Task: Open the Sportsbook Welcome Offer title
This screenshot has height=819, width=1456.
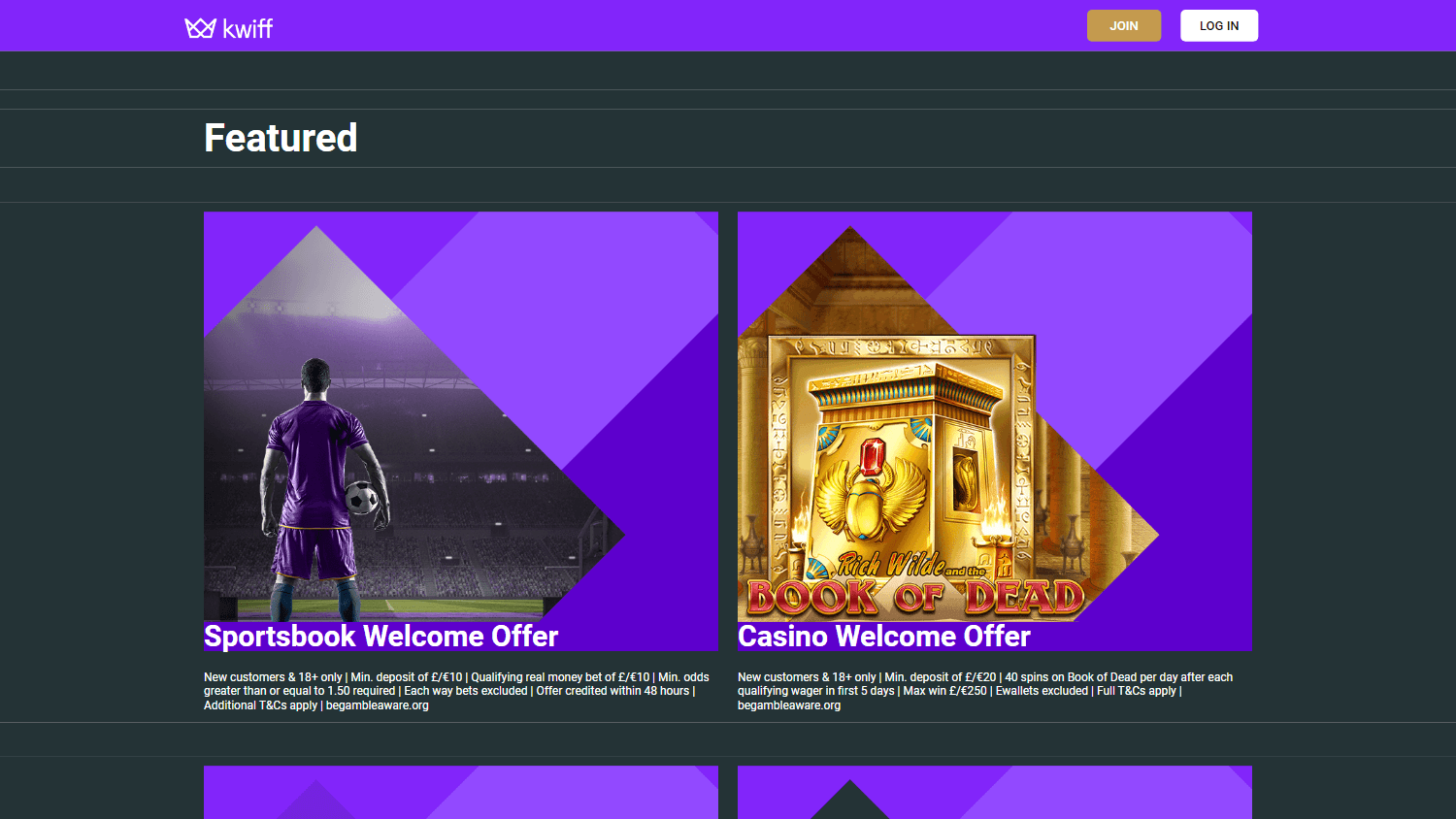Action: [x=381, y=637]
